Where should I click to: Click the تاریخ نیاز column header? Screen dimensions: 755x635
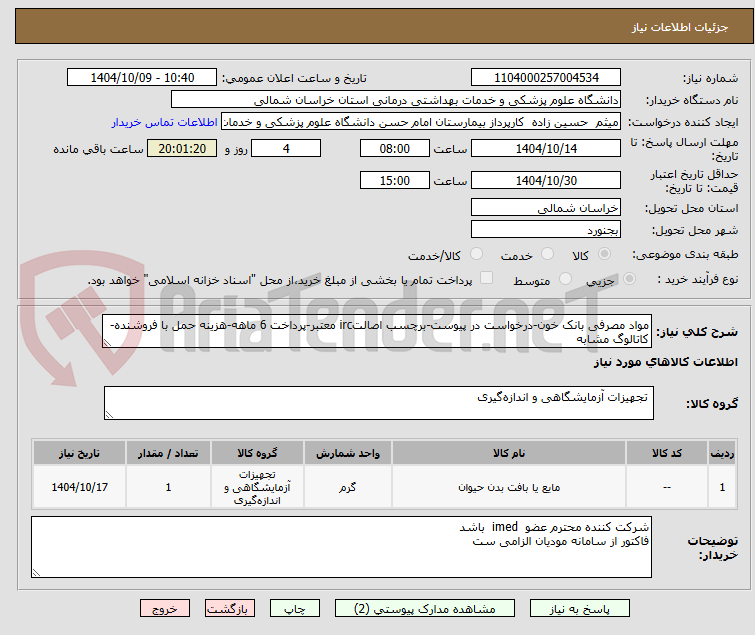coord(79,453)
